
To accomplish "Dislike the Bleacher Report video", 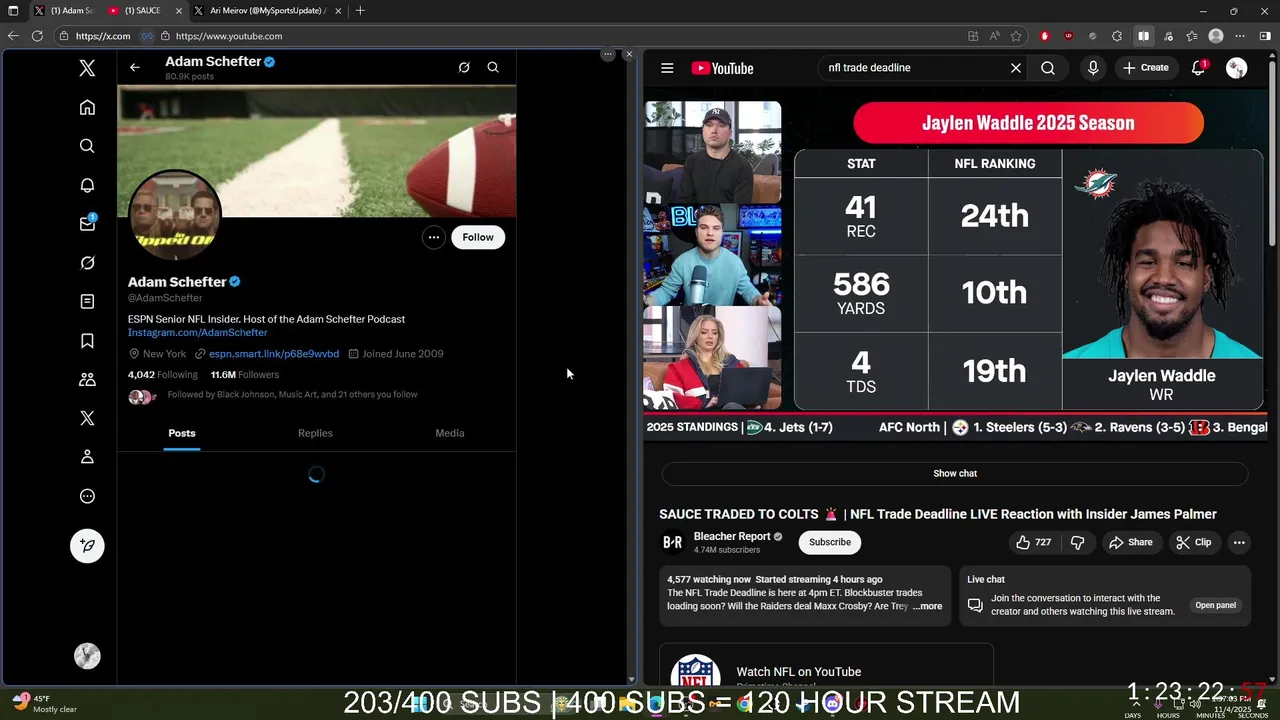I will pos(1078,542).
